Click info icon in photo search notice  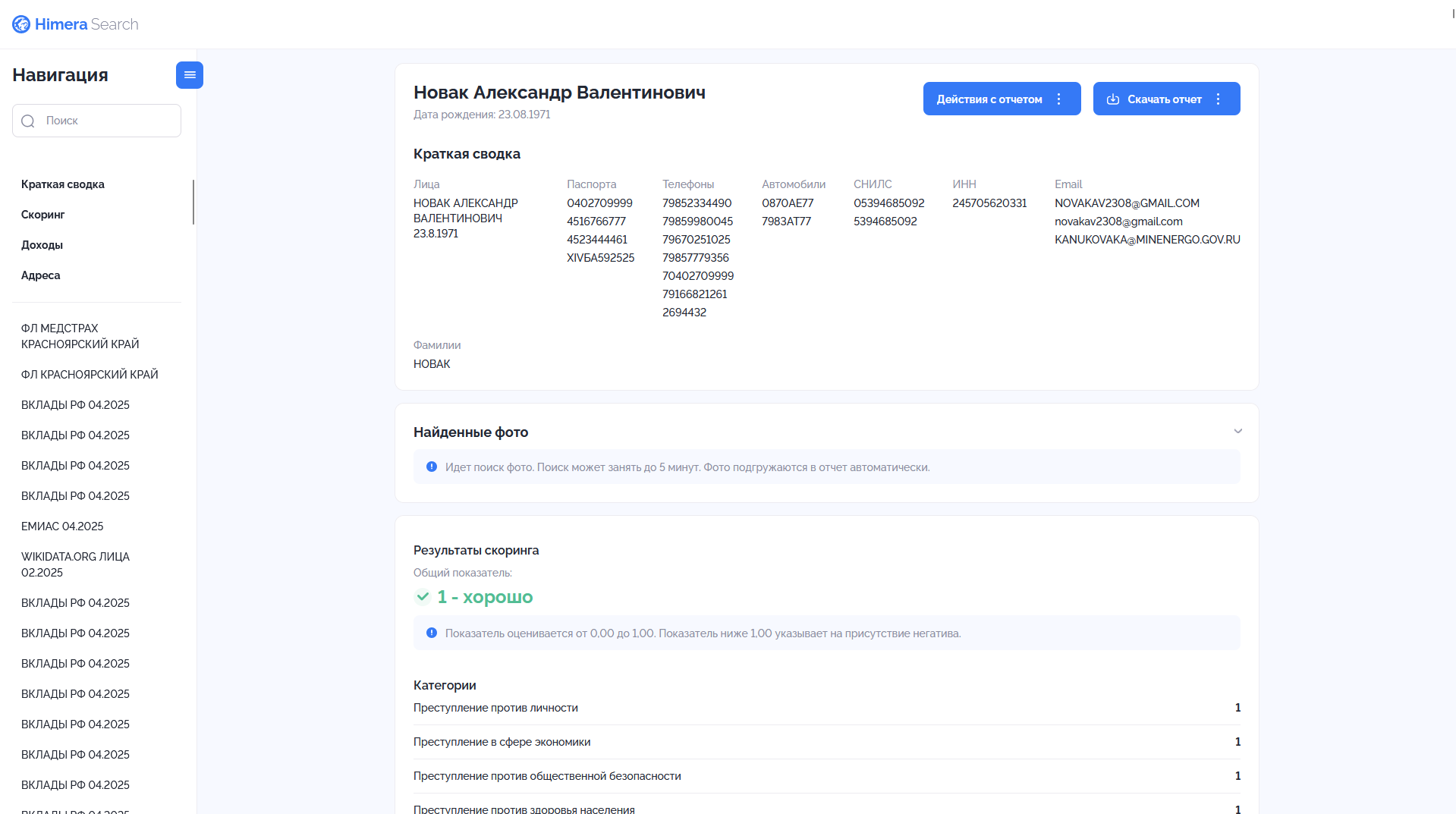tap(432, 467)
